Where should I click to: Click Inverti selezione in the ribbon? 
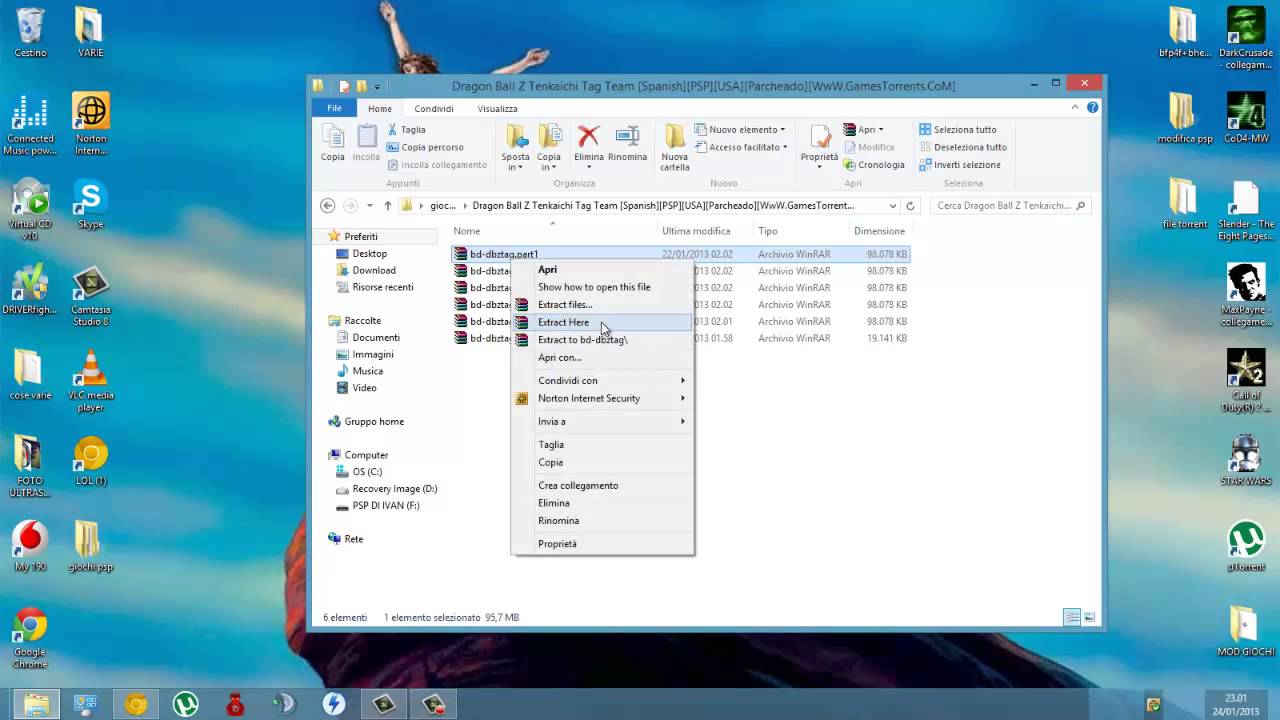[x=960, y=165]
